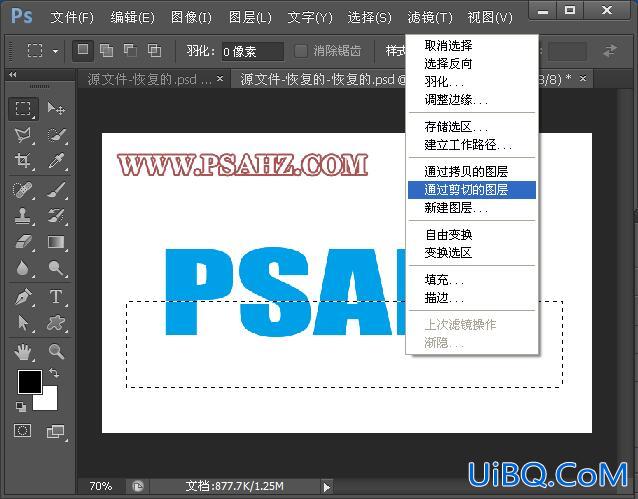Open the 图像(I) menu

191,18
